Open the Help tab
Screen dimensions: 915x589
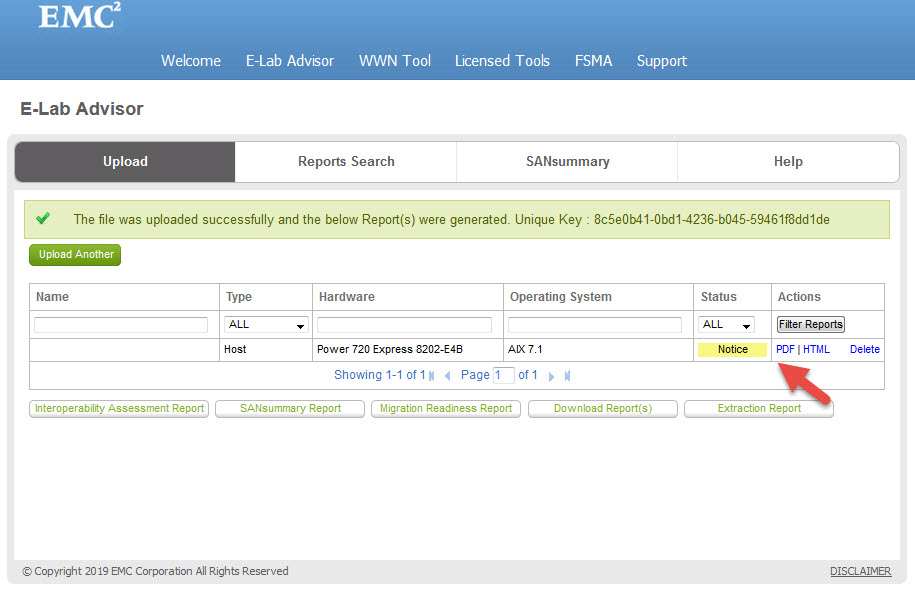pos(787,160)
